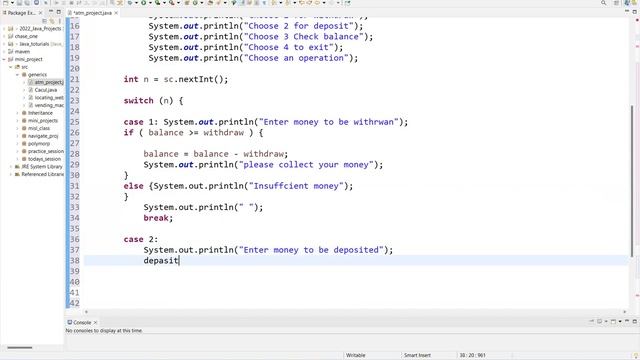Click the Save toolbar icon
Viewport: 640px width, 360px height.
(x=19, y=3)
